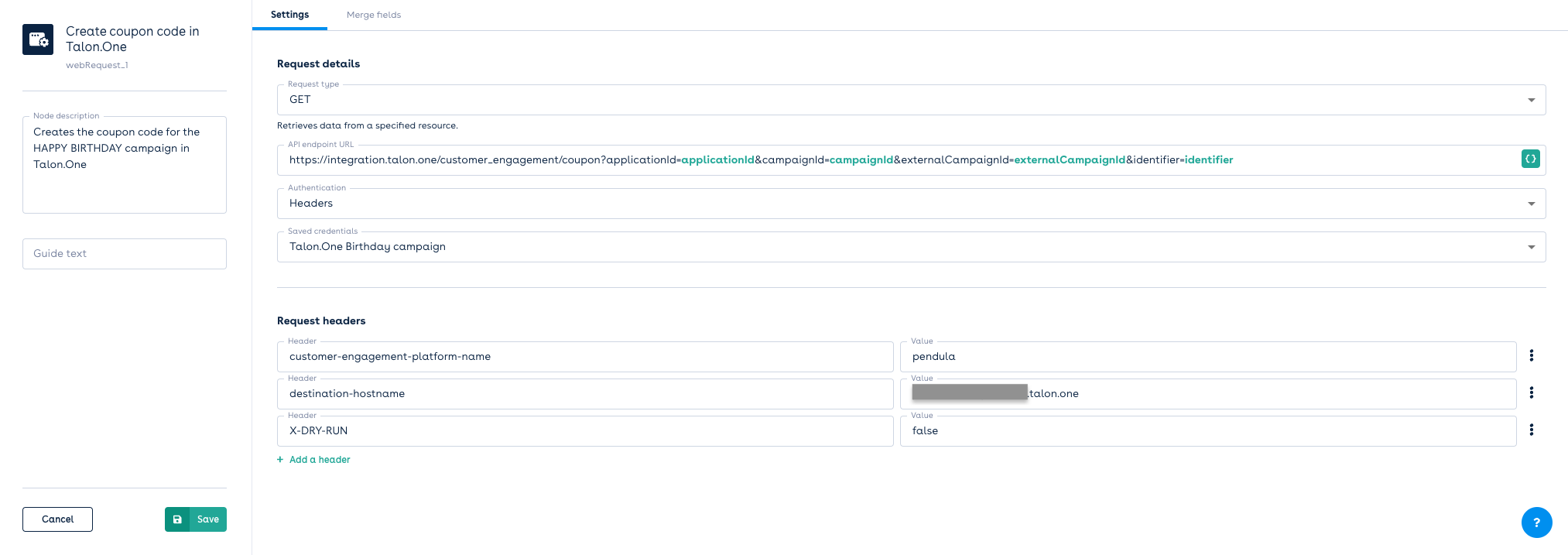Image resolution: width=1568 pixels, height=555 pixels.
Task: Click the webRequest_1 node identifier
Action: click(x=97, y=65)
